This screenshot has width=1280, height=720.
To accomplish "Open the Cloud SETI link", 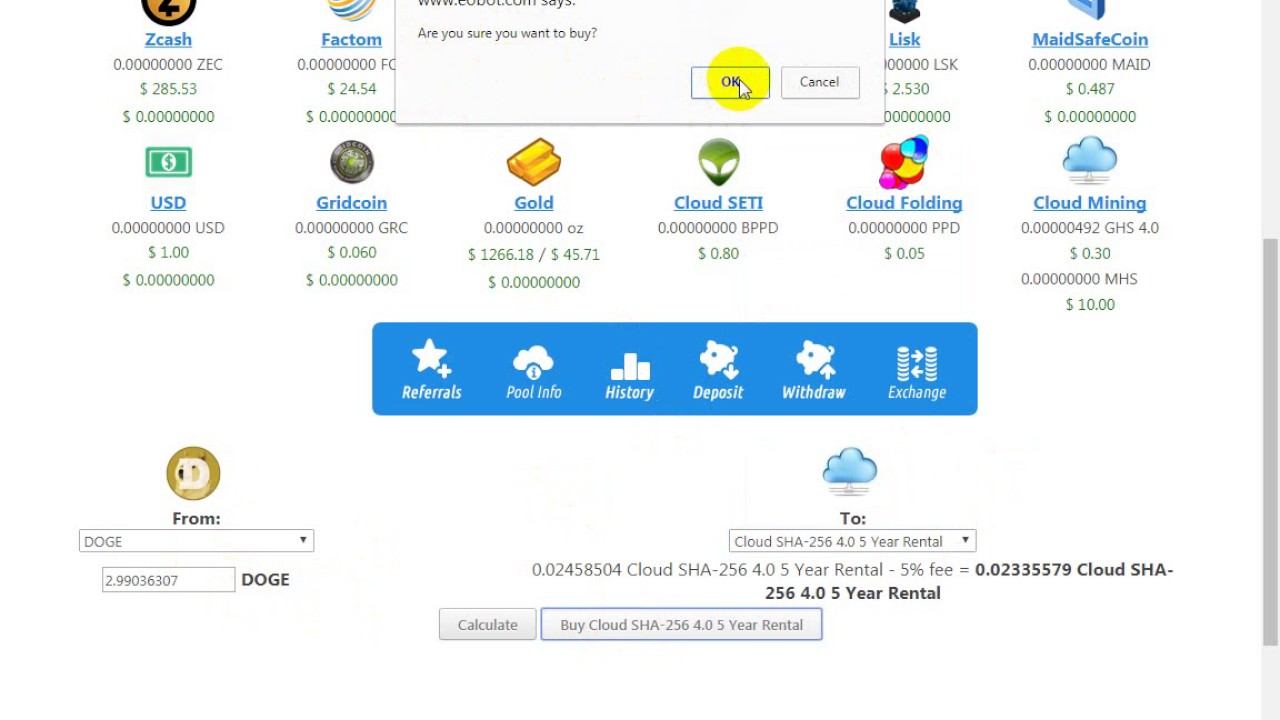I will [x=718, y=202].
